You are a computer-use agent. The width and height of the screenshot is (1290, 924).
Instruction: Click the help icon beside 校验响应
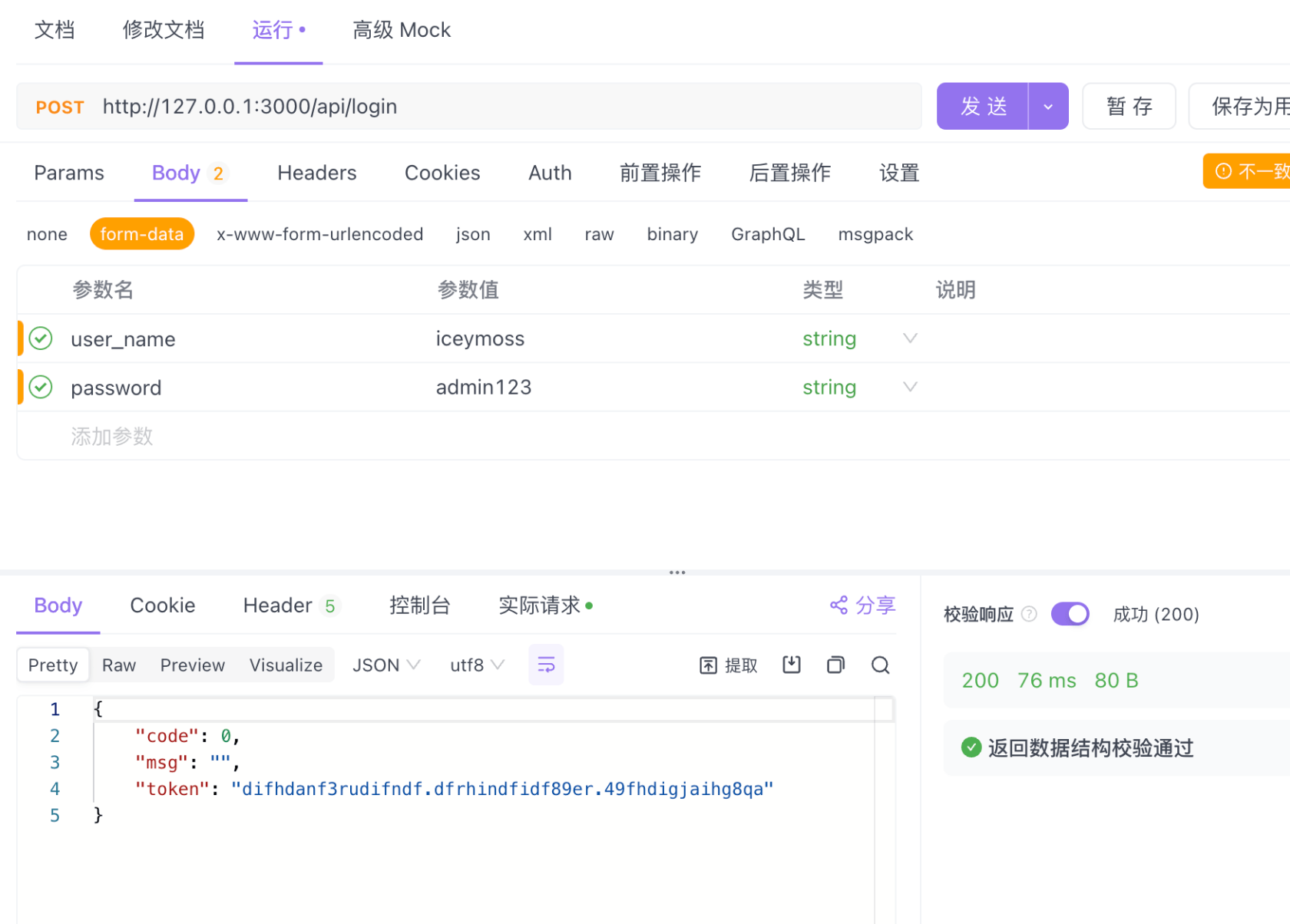(x=1030, y=614)
